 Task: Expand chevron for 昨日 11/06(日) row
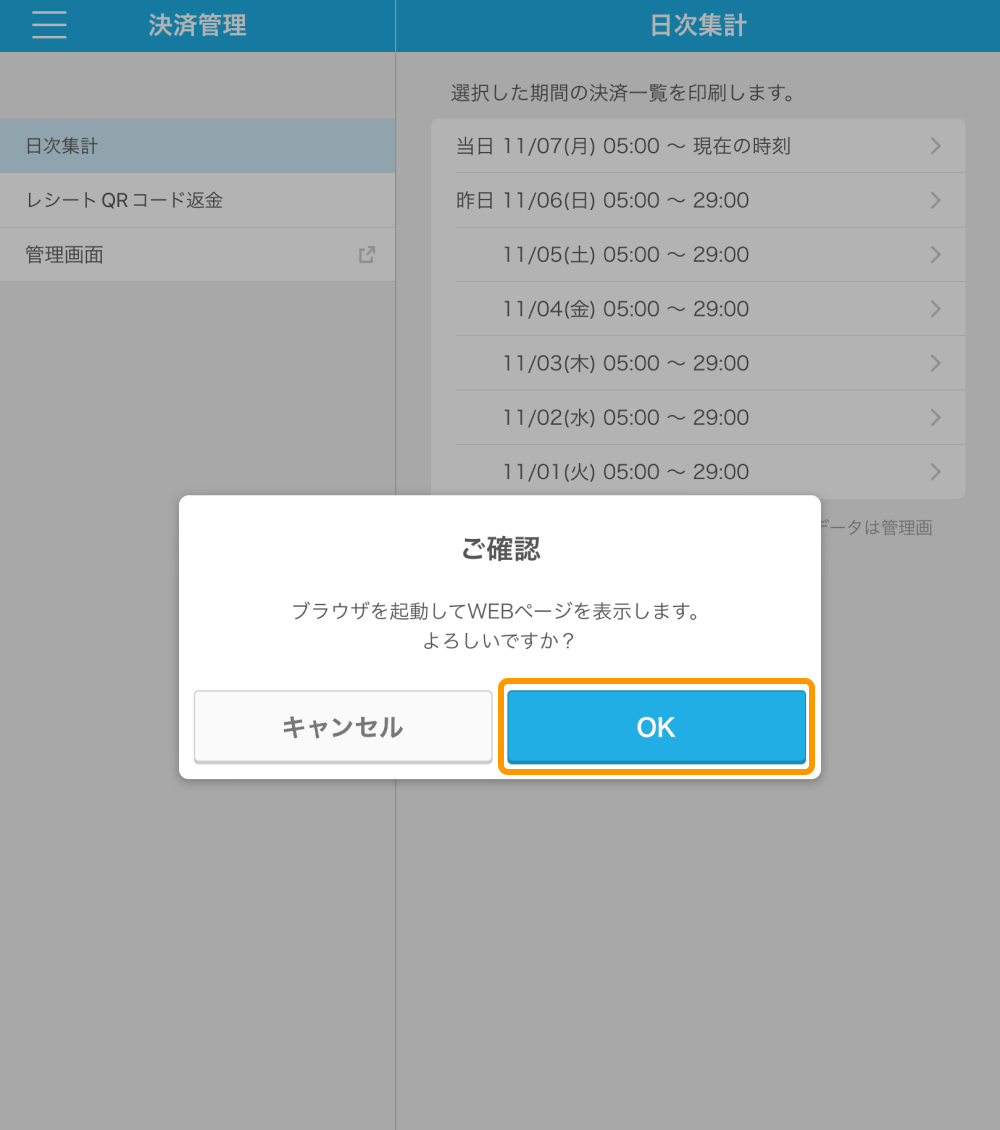tap(936, 200)
